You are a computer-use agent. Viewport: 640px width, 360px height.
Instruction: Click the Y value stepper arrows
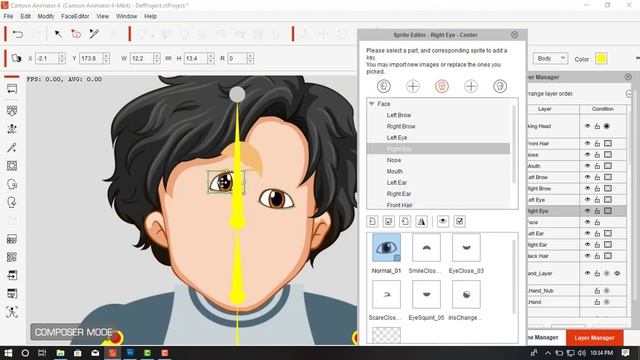(x=106, y=58)
